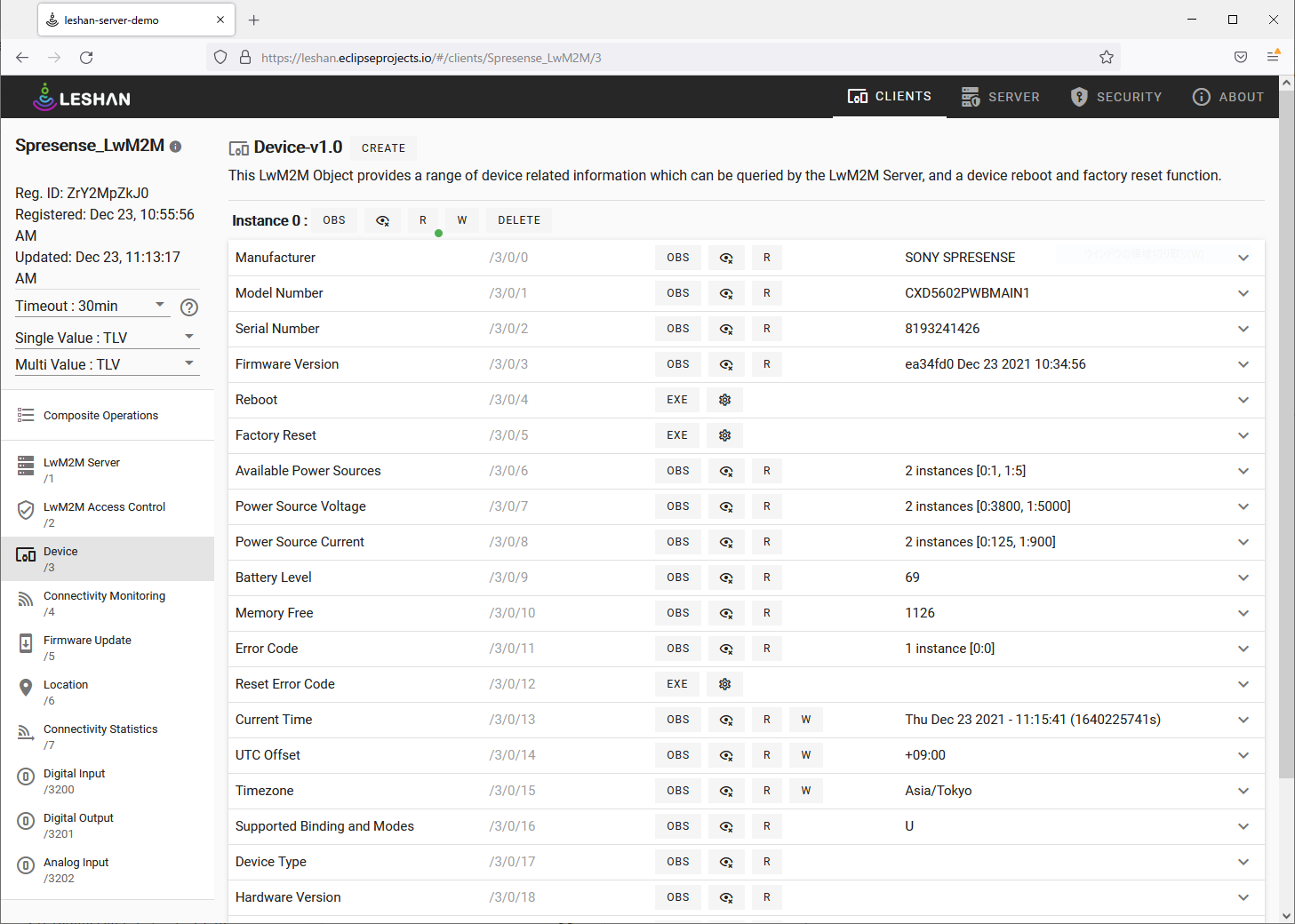Image resolution: width=1295 pixels, height=924 pixels.
Task: Toggle passive observe eye for Battery Level
Action: 726,577
